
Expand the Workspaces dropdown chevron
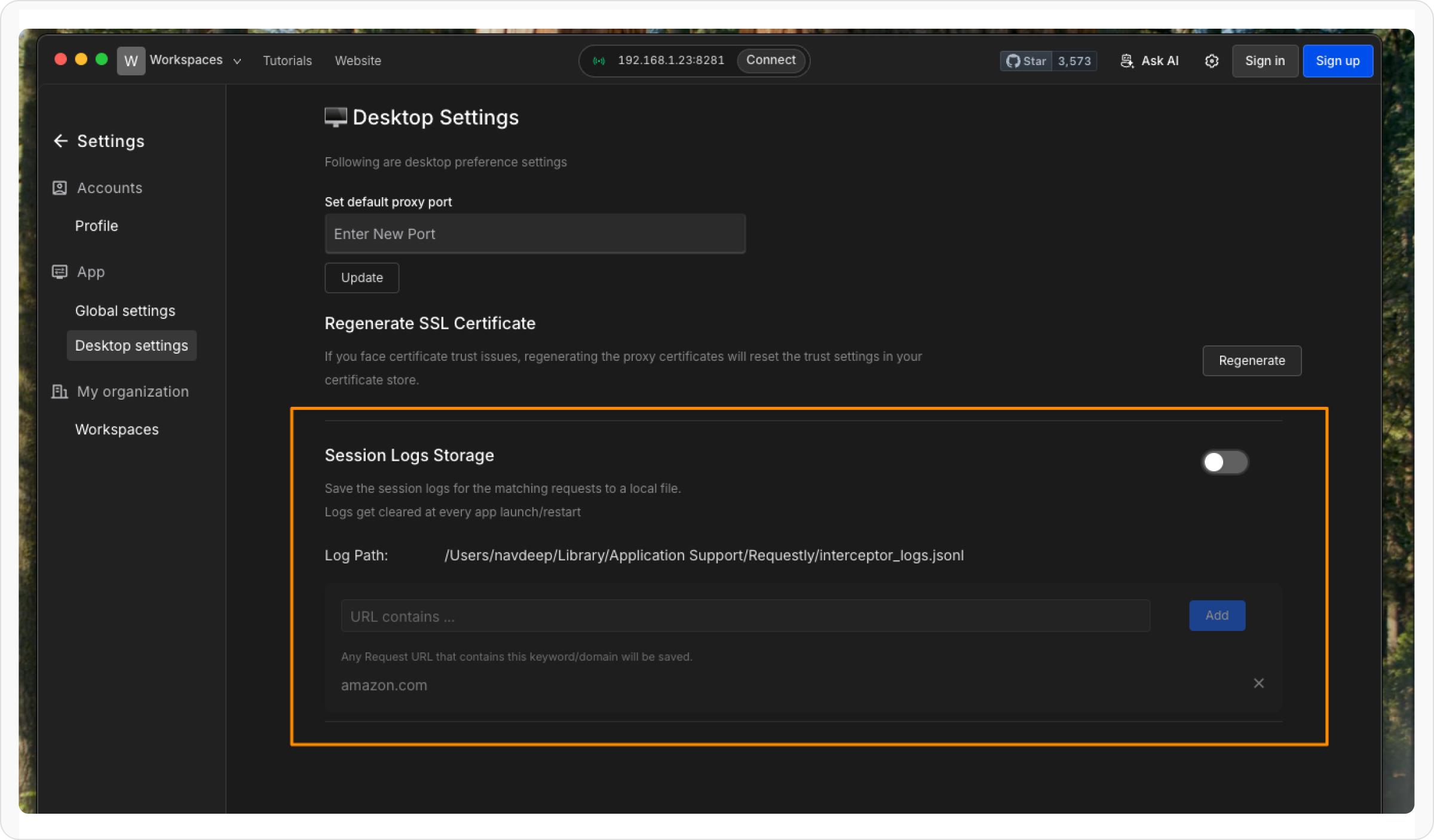237,62
